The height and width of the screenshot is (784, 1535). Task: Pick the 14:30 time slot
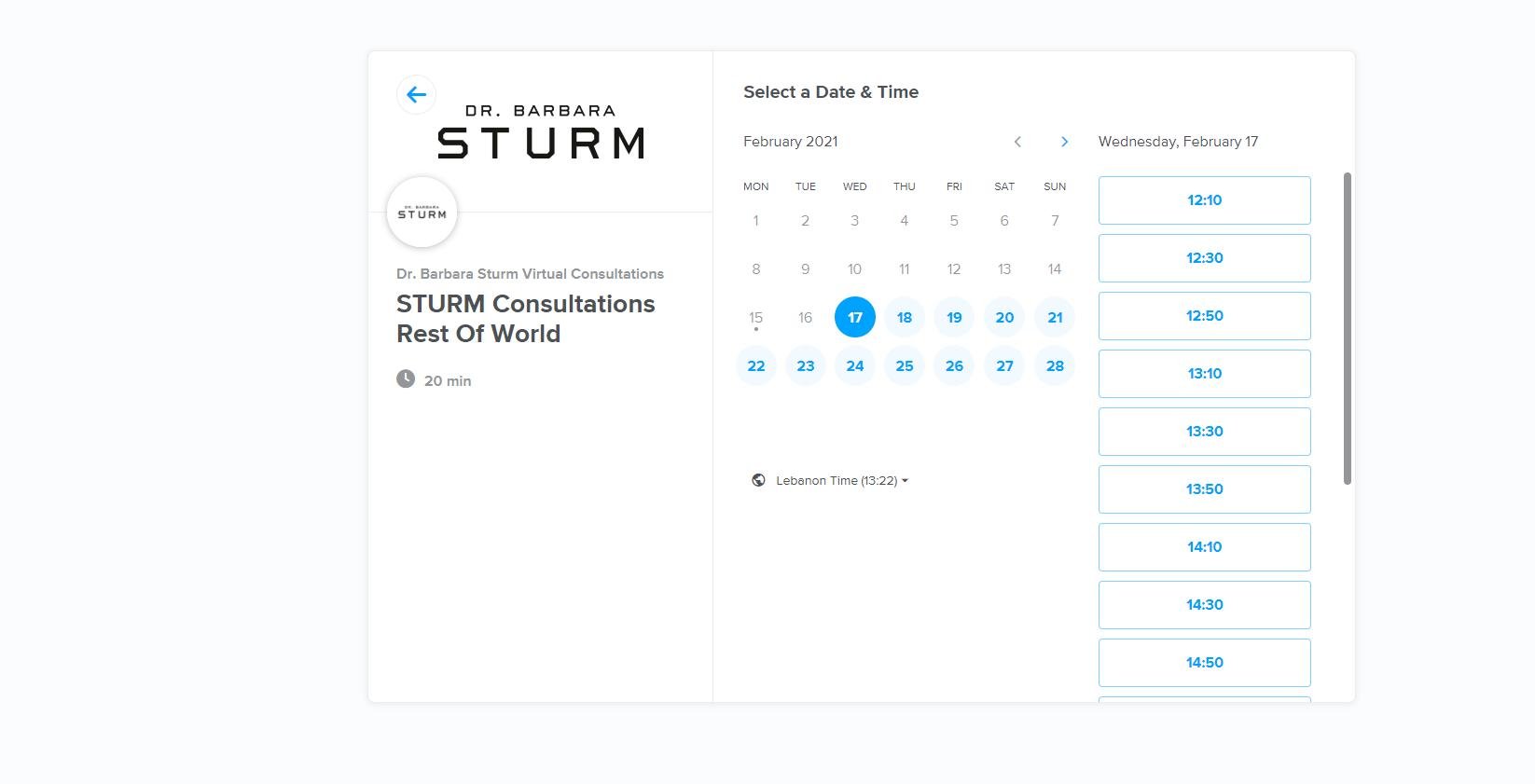(x=1204, y=605)
